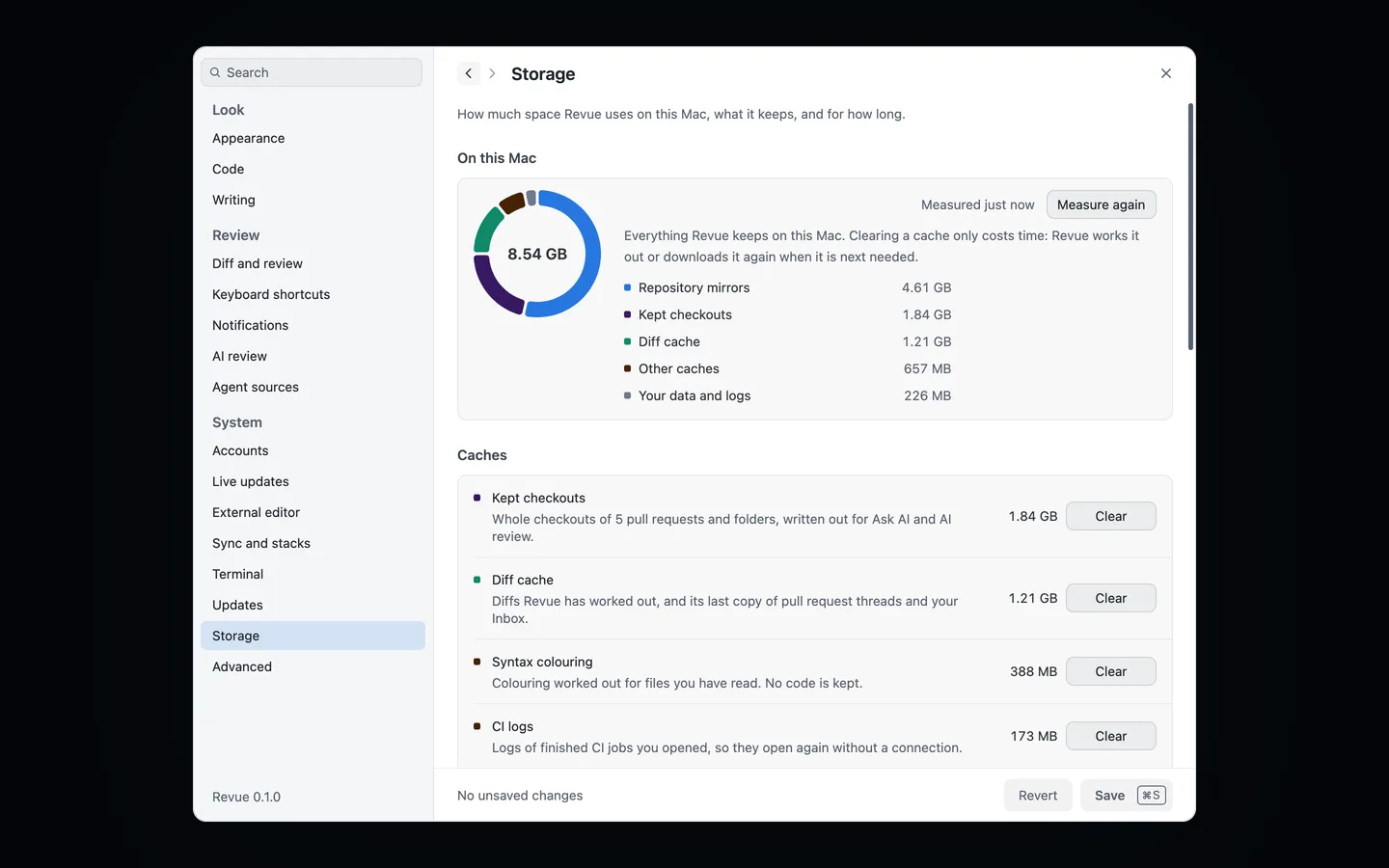Viewport: 1389px width, 868px height.
Task: Click 'Measured just now' status text
Action: tap(977, 204)
